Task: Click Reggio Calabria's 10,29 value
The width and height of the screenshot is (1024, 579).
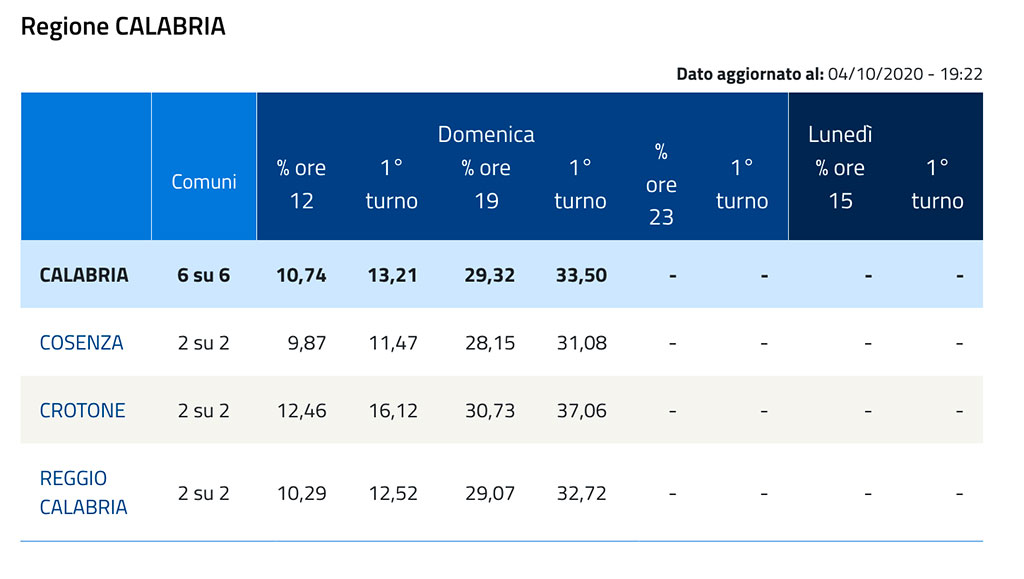Action: coord(302,493)
